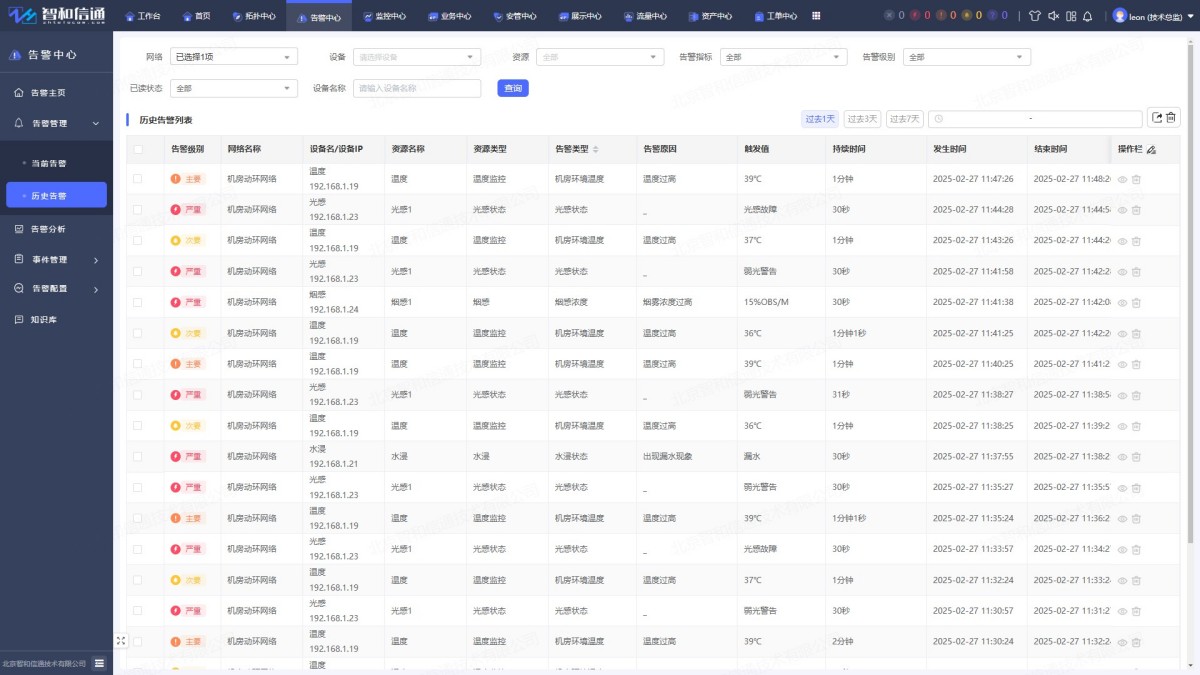The height and width of the screenshot is (675, 1200).
Task: Open the 设备 selection dropdown
Action: click(x=417, y=57)
